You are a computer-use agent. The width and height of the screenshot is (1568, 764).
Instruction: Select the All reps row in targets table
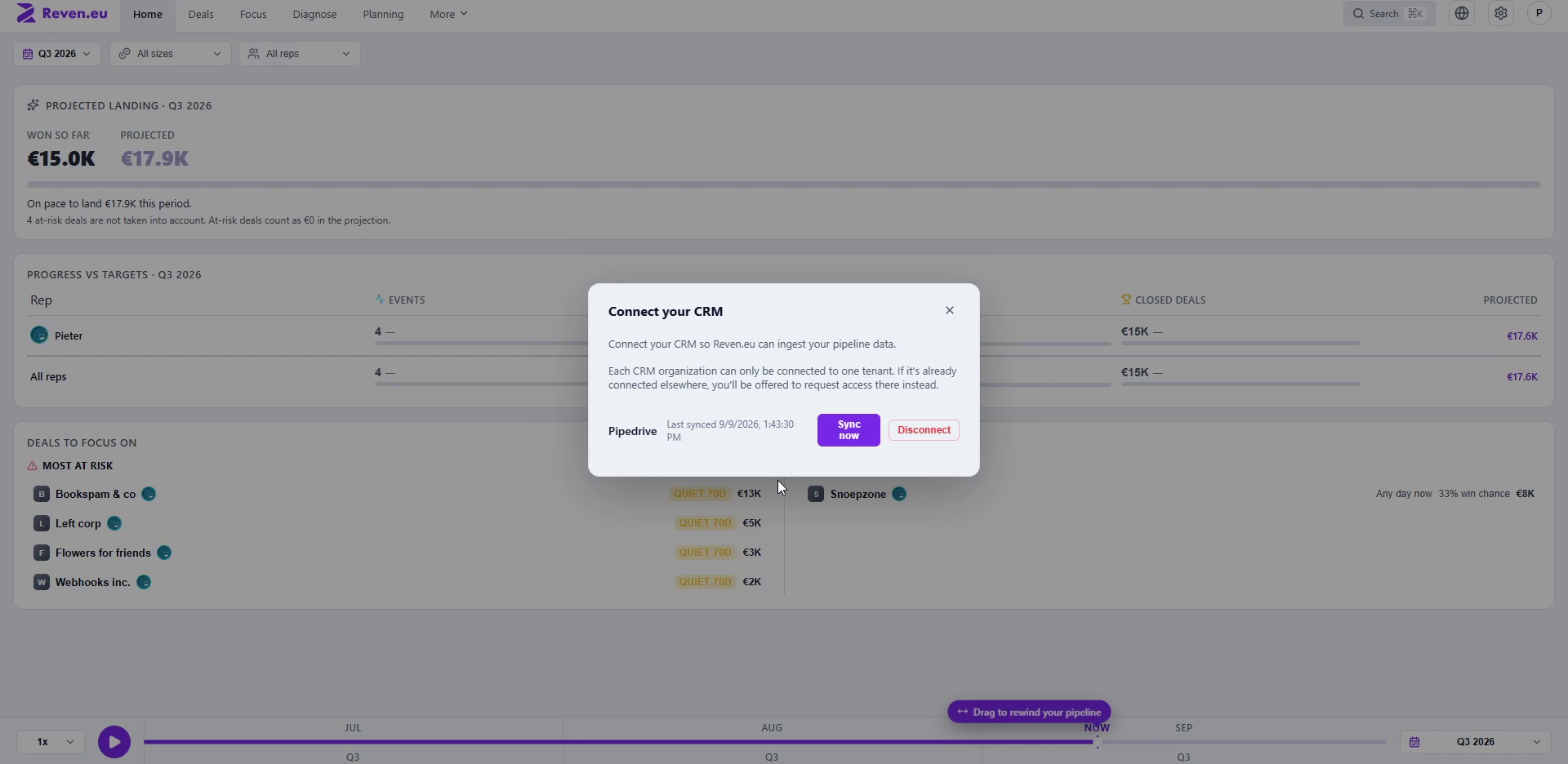(784, 376)
